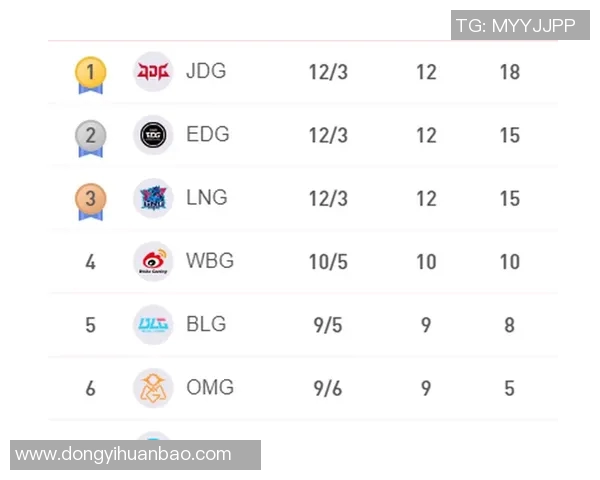Viewport: 600px width, 480px height.
Task: Click the TG: MYYJJPP label
Action: point(515,25)
